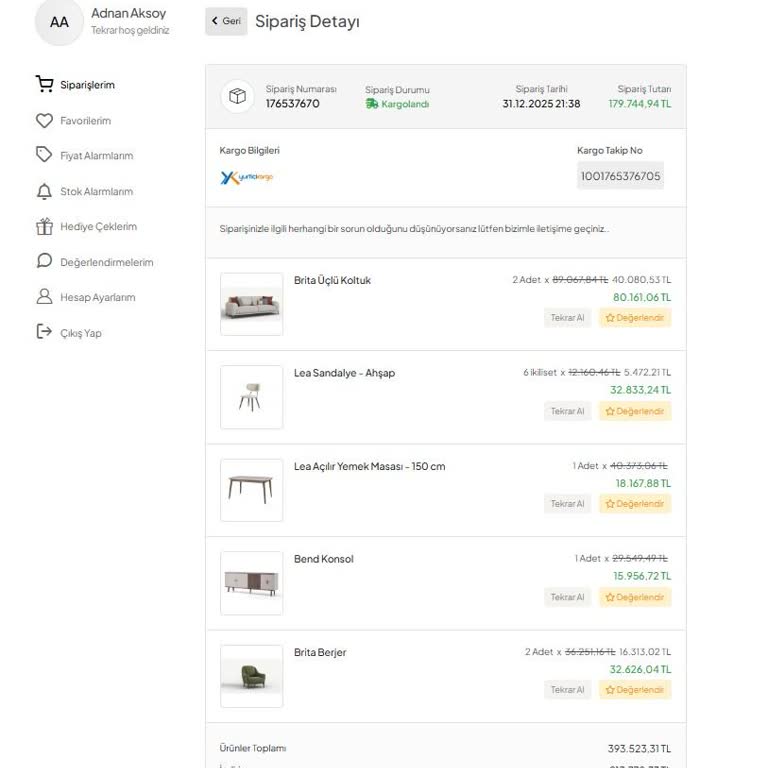Rate Brita Berjer with Değerlendir
768x768 pixels.
[x=635, y=690]
